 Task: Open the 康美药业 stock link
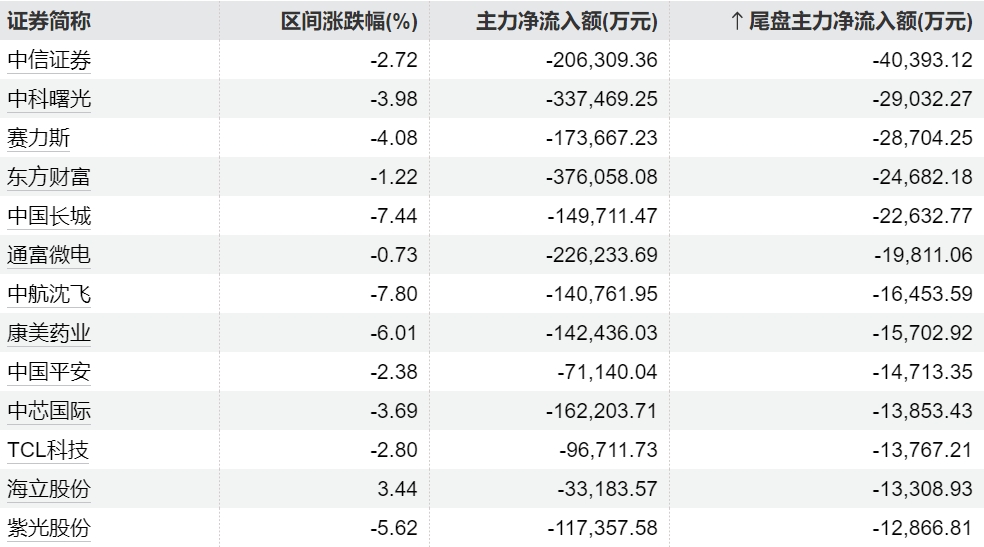pos(49,332)
